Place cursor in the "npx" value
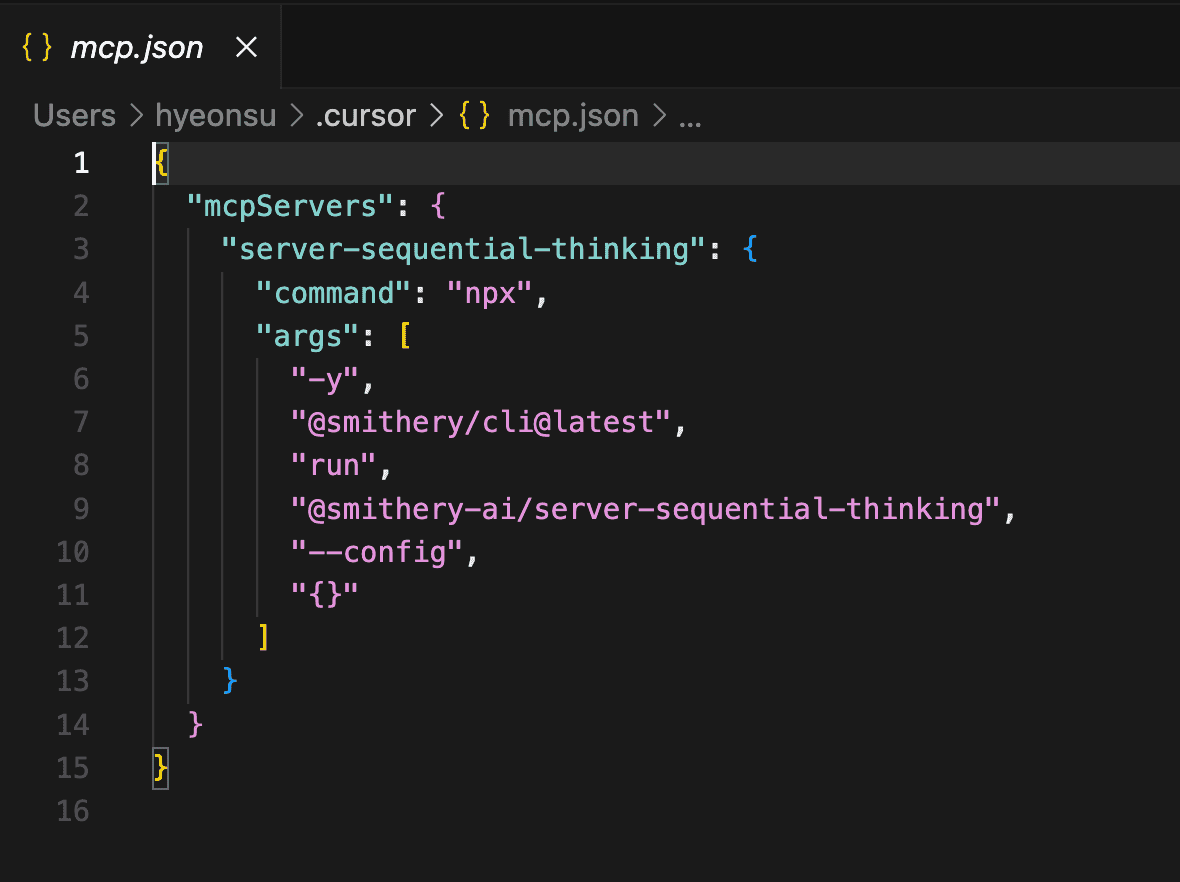This screenshot has width=1180, height=882. coord(490,293)
